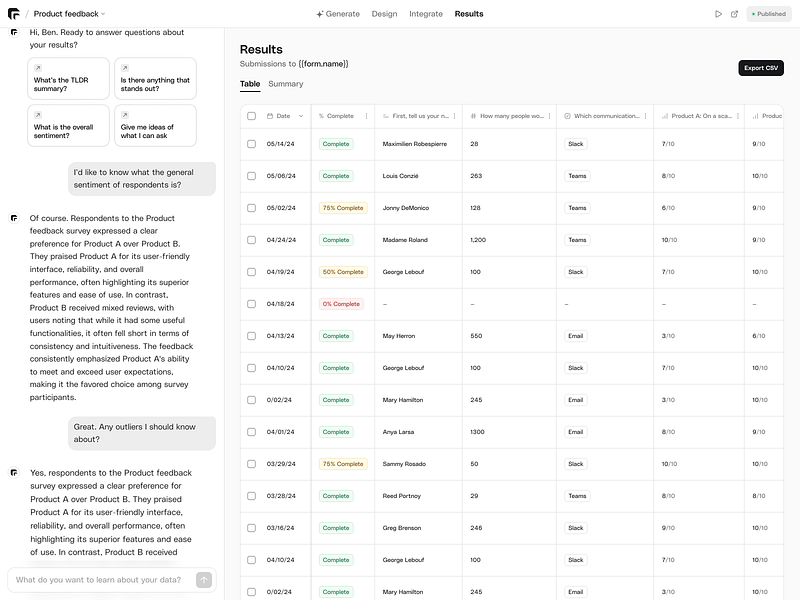Screen dimensions: 800x600
Task: Click the send message arrow button
Action: [x=204, y=580]
